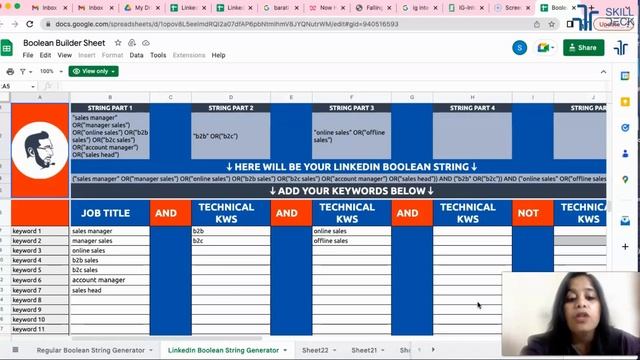Viewport: 640px width, 360px height.
Task: Select the 'b2c' technical keyword cell
Action: tap(231, 241)
